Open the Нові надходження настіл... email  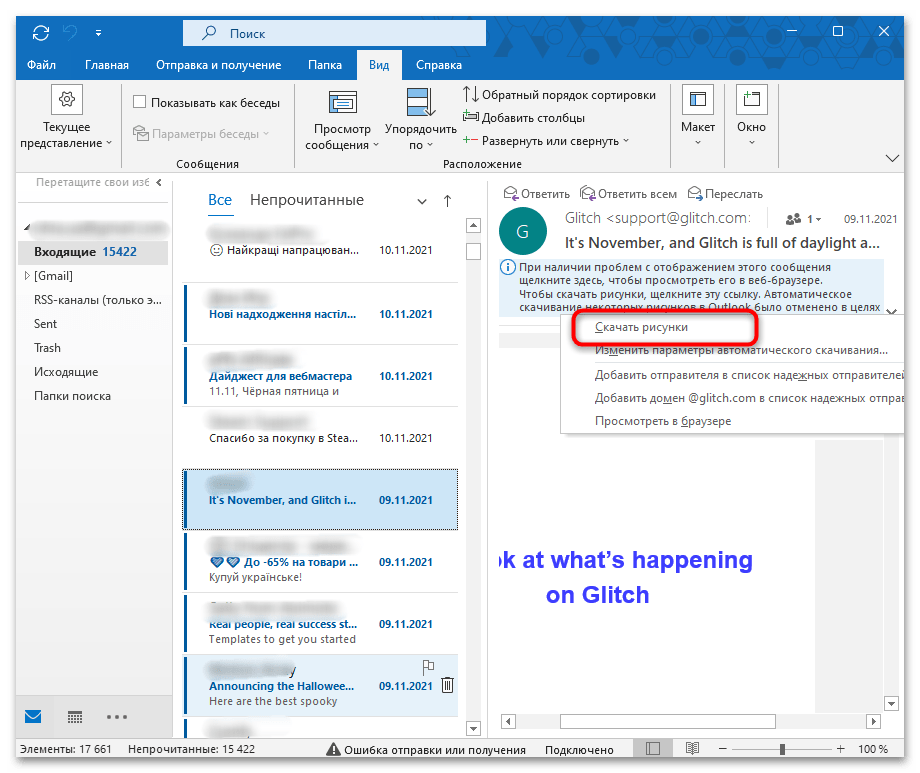coord(320,313)
